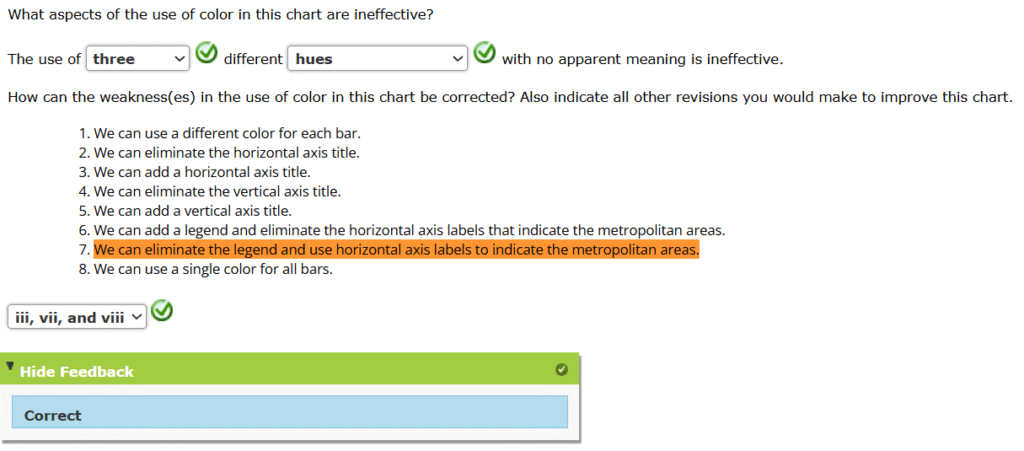Click the 'How can the weakness(es)' question text
Image resolution: width=1024 pixels, height=451 pixels.
pyautogui.click(x=510, y=97)
